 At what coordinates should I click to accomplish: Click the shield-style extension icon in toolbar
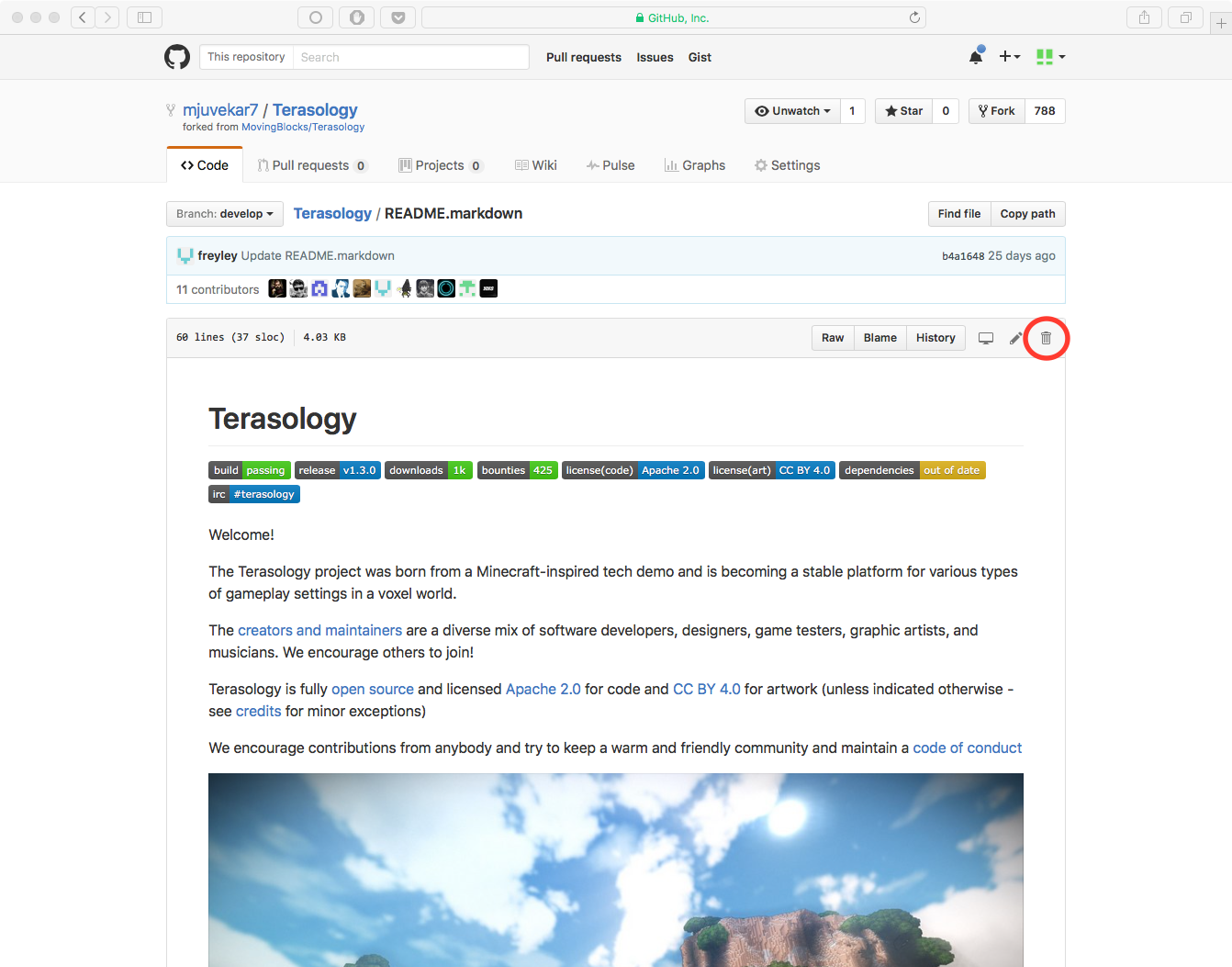coord(357,17)
